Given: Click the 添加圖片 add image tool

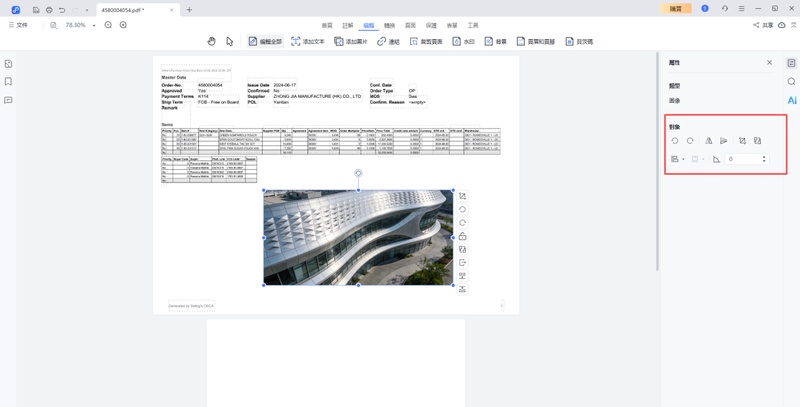Looking at the screenshot, I should (x=351, y=41).
